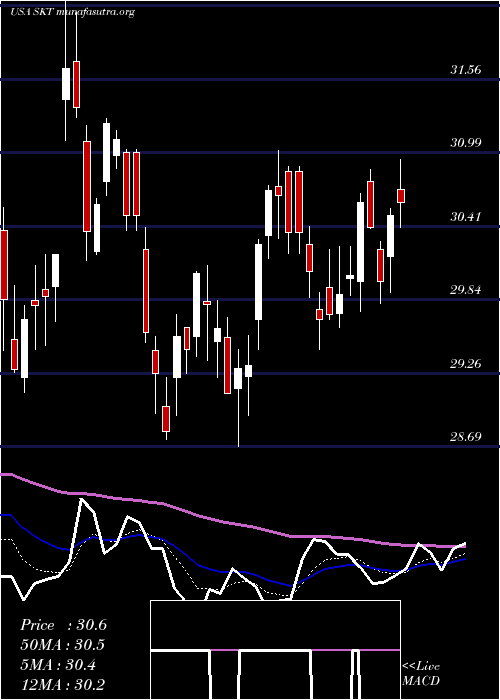
Task: Click the Price : 30.6 readout
Action: [x=63, y=625]
